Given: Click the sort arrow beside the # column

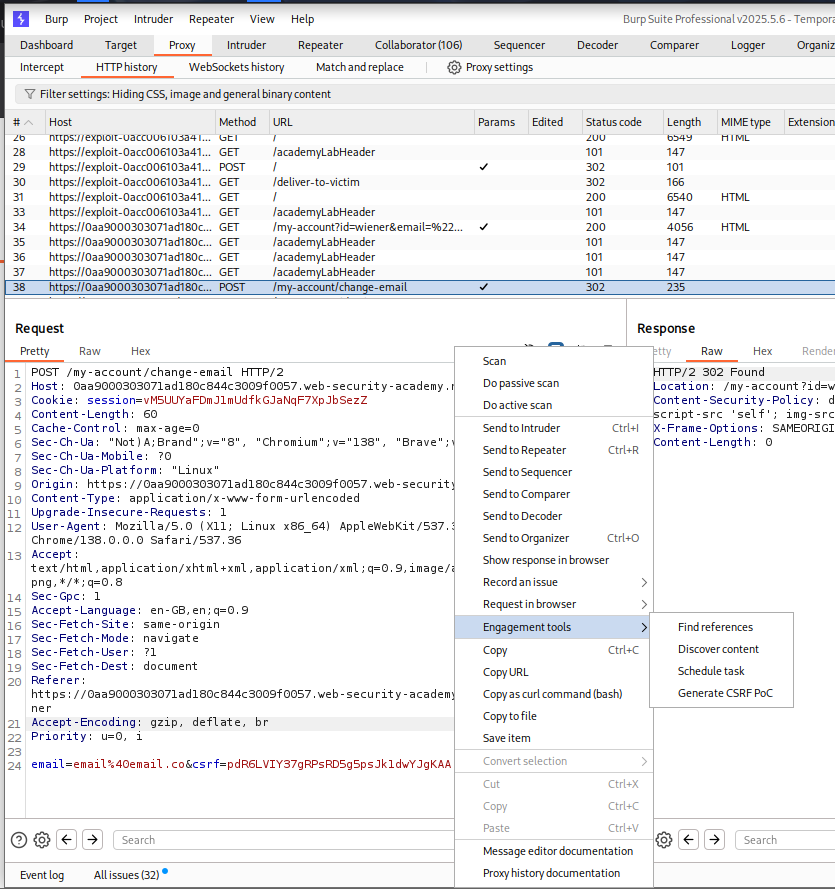Looking at the screenshot, I should 29,122.
